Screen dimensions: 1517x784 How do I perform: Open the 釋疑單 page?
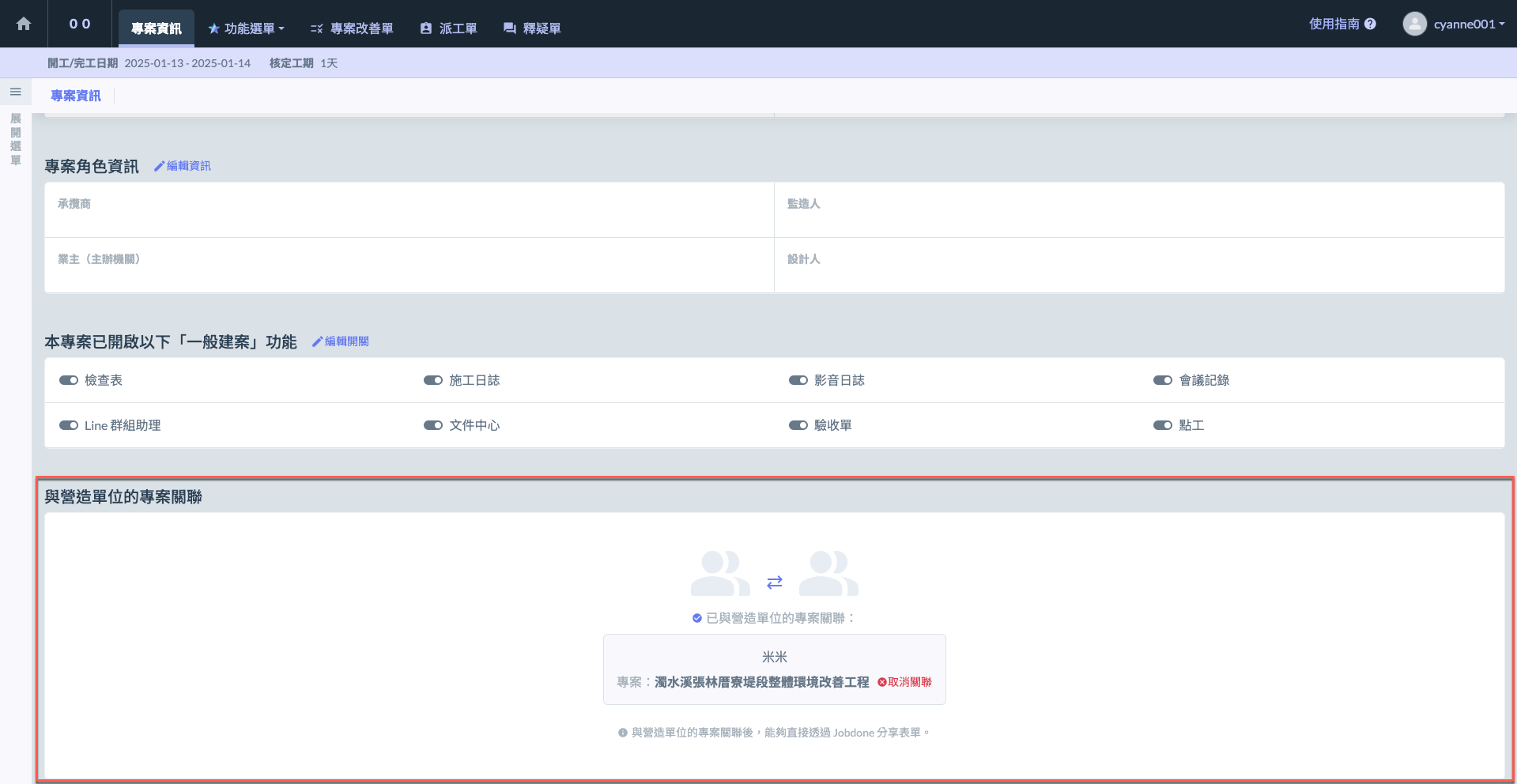coord(532,28)
